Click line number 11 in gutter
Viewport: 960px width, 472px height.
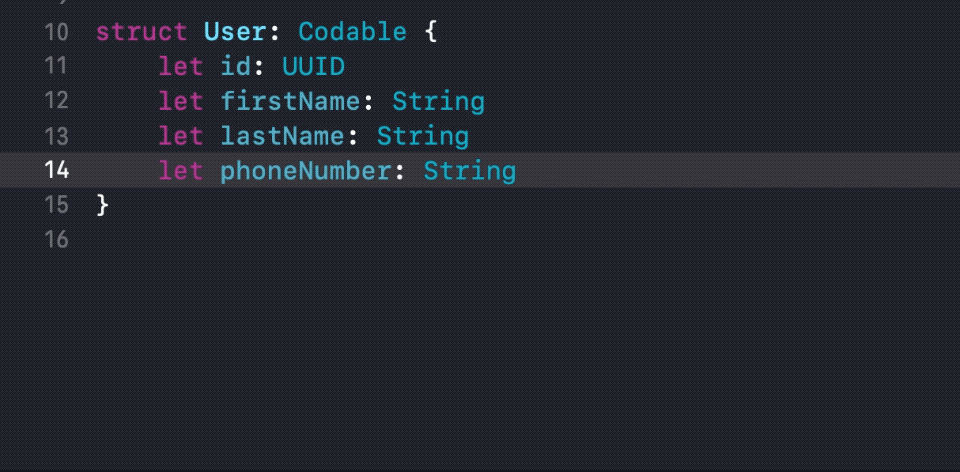coord(56,67)
